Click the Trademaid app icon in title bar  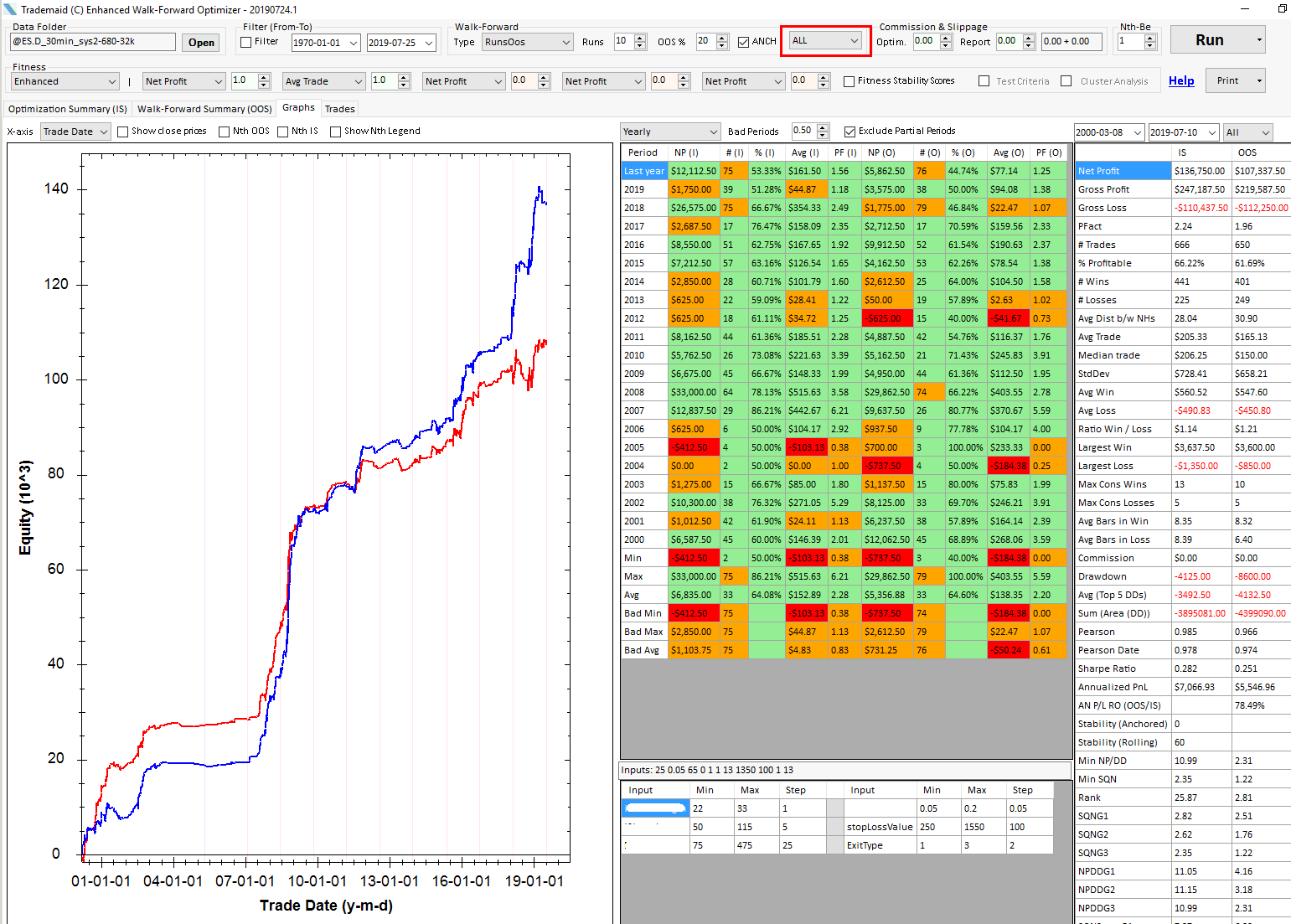[10, 9]
